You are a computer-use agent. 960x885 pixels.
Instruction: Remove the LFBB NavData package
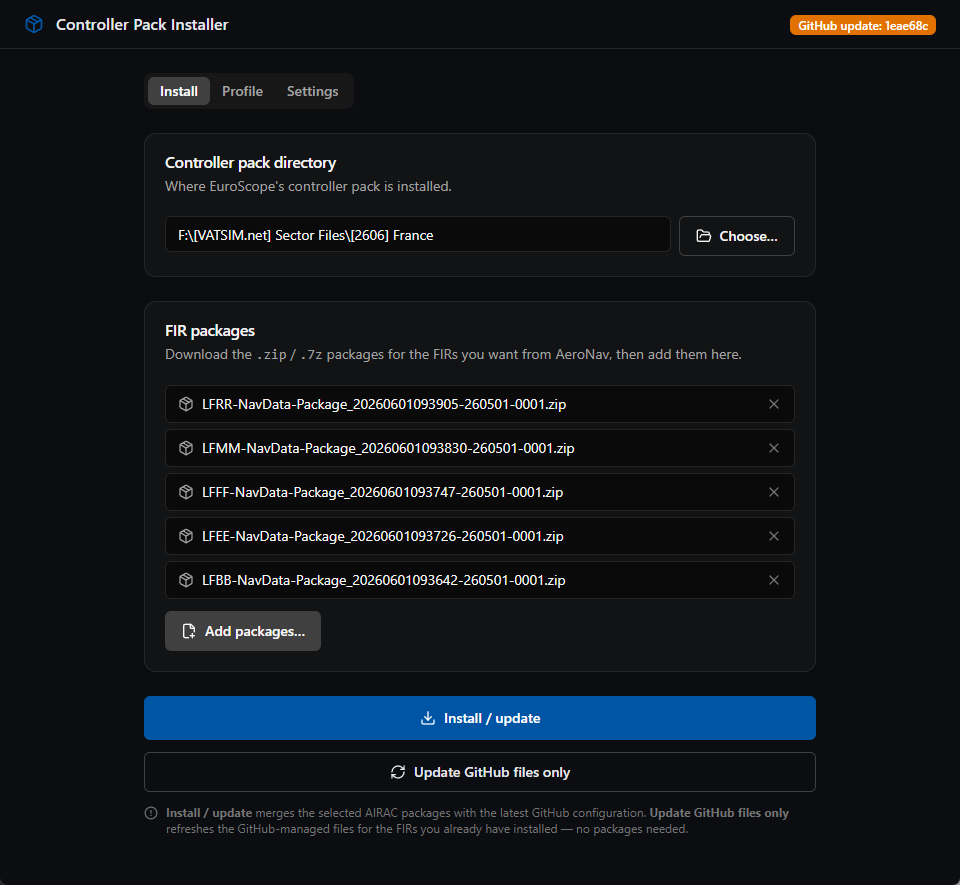[774, 580]
